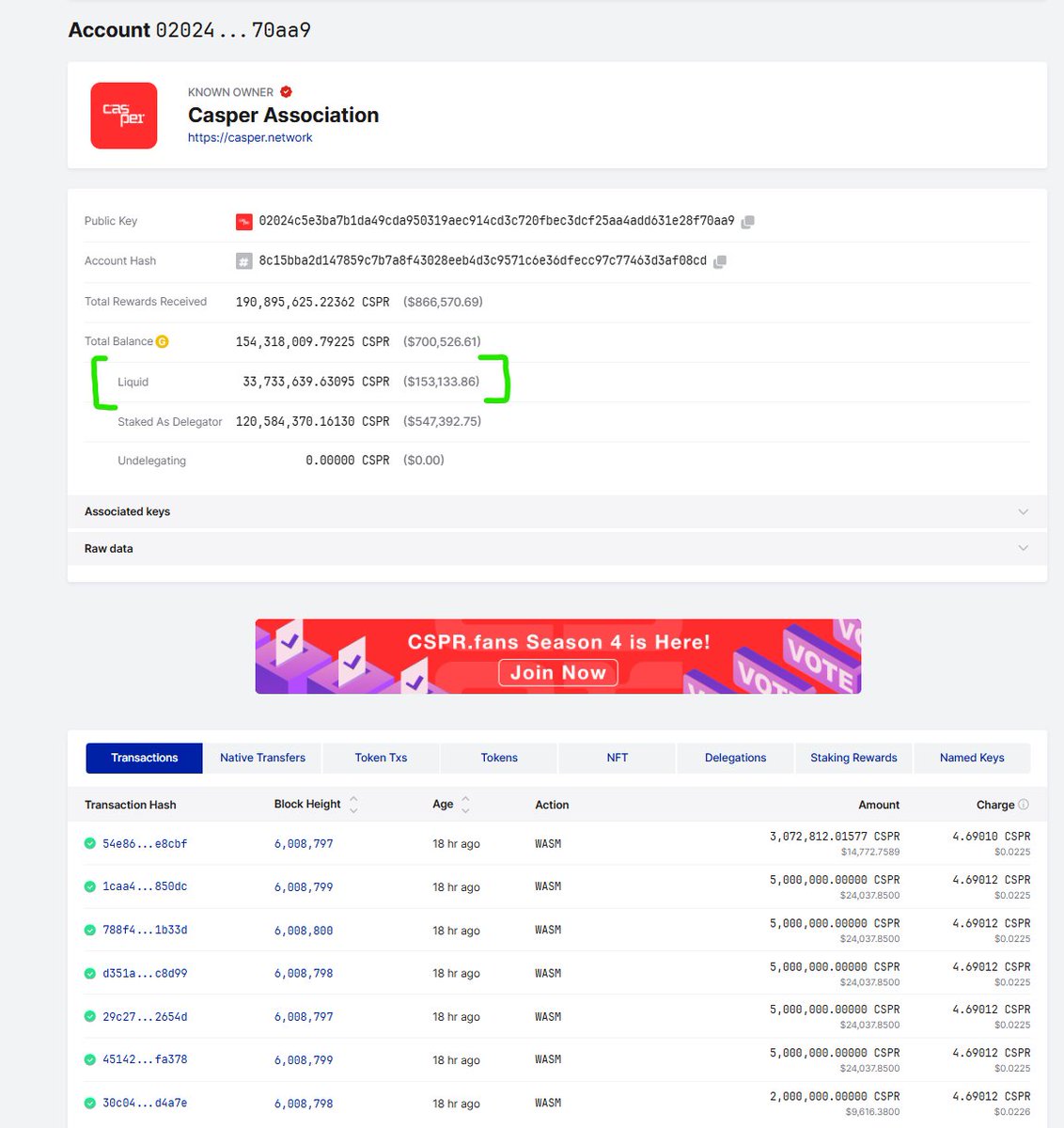The image size is (1064, 1128).
Task: Click the Undelegating 0.00000 CSPR value
Action: (347, 461)
